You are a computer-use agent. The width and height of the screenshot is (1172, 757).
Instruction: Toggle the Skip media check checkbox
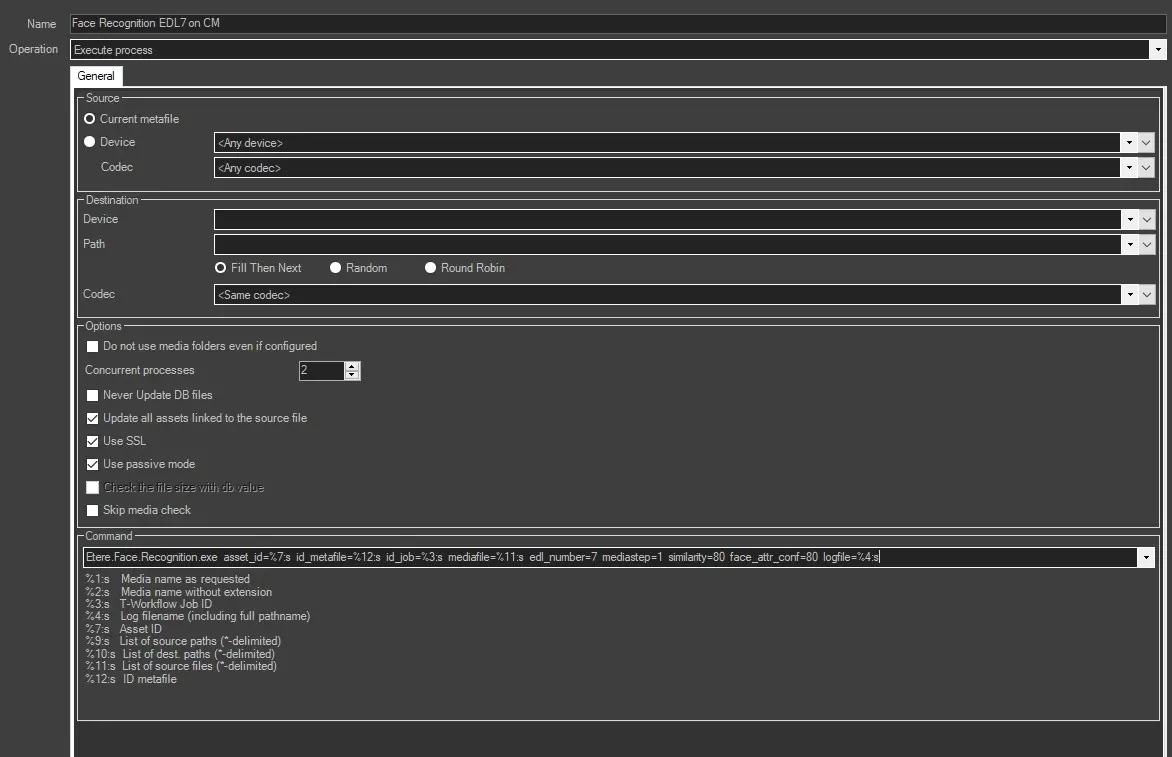[x=93, y=510]
